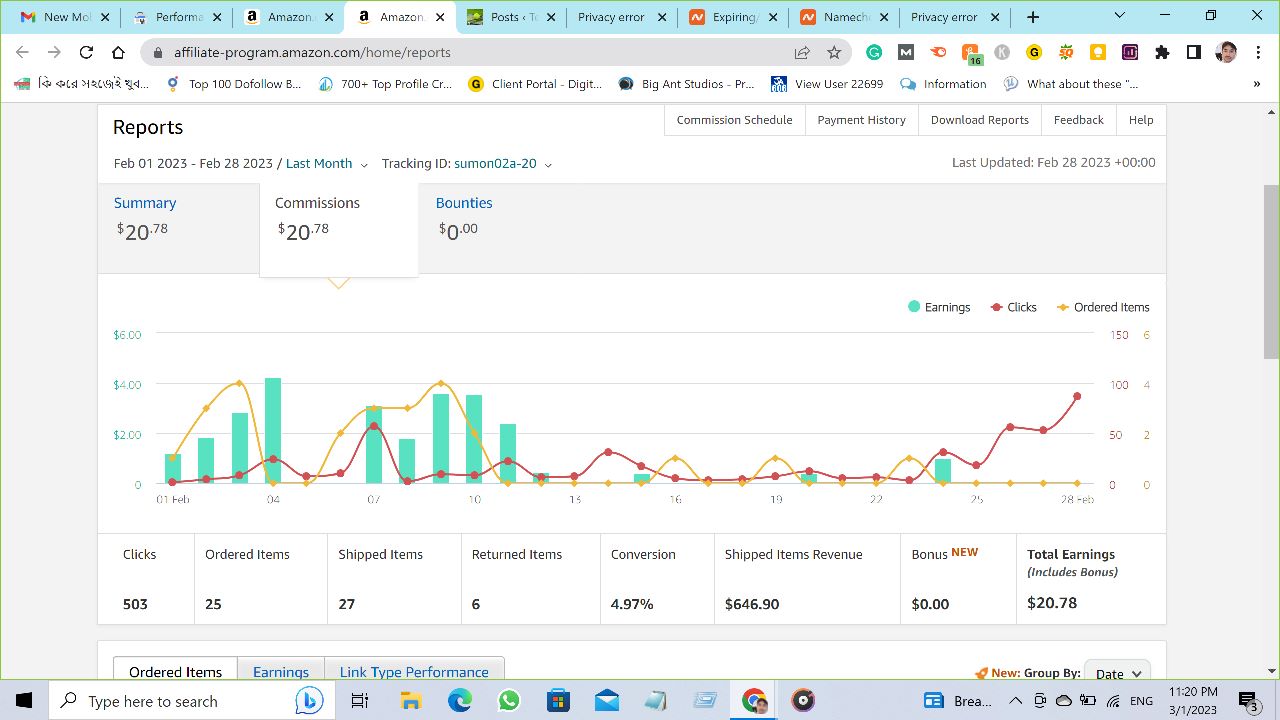Open the grey M extension icon
Viewport: 1280px width, 720px height.
click(x=906, y=53)
